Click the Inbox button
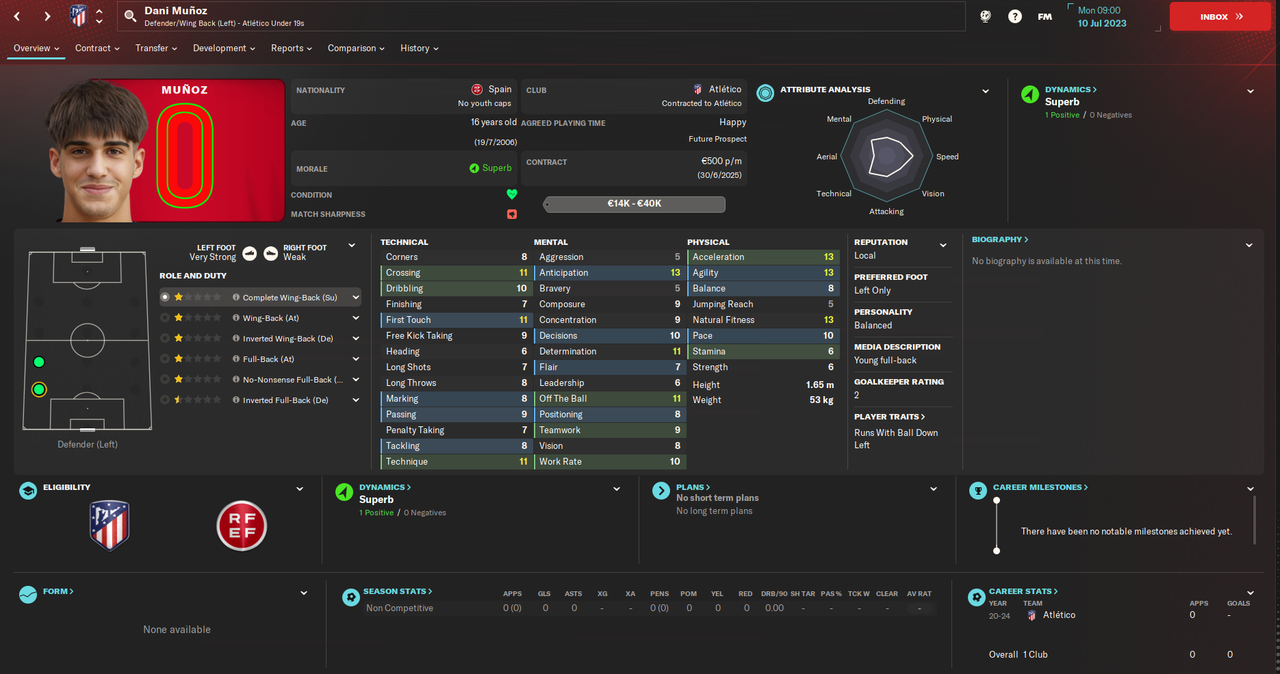The width and height of the screenshot is (1280, 674). [1220, 16]
